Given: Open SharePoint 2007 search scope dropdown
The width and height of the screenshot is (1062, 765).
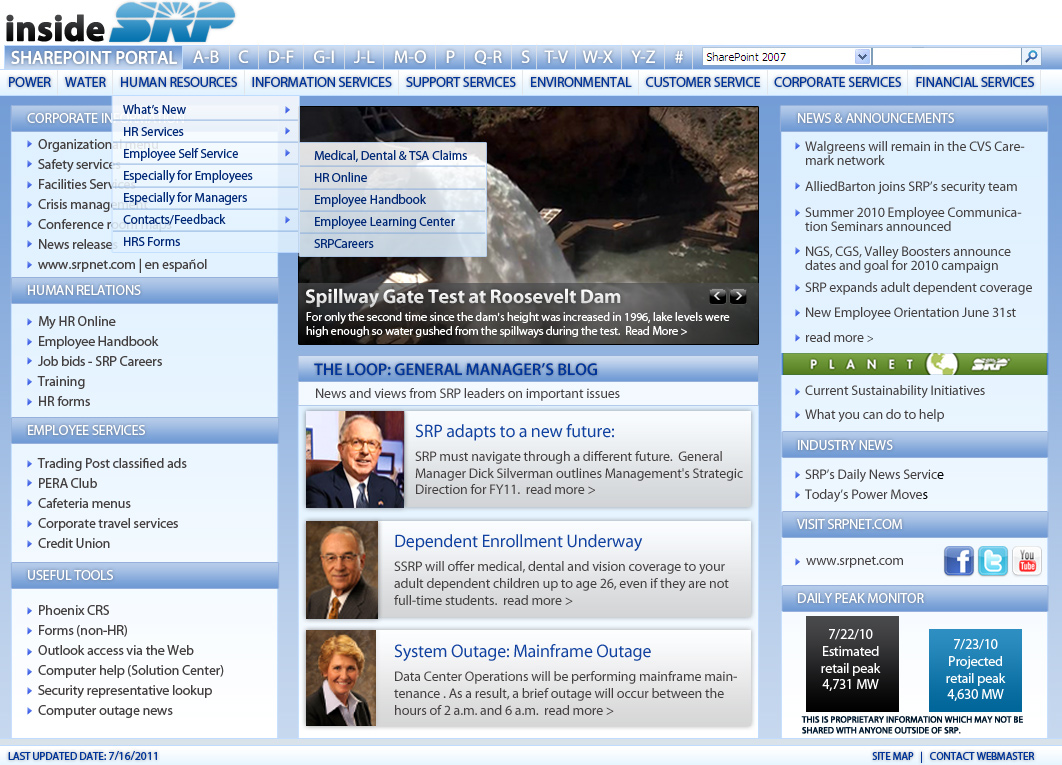Looking at the screenshot, I should (x=862, y=57).
